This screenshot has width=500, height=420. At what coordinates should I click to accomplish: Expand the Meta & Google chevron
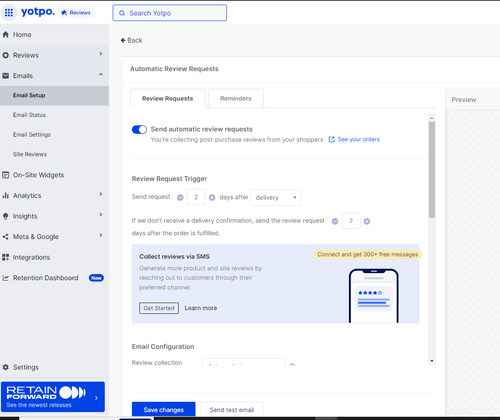click(101, 236)
